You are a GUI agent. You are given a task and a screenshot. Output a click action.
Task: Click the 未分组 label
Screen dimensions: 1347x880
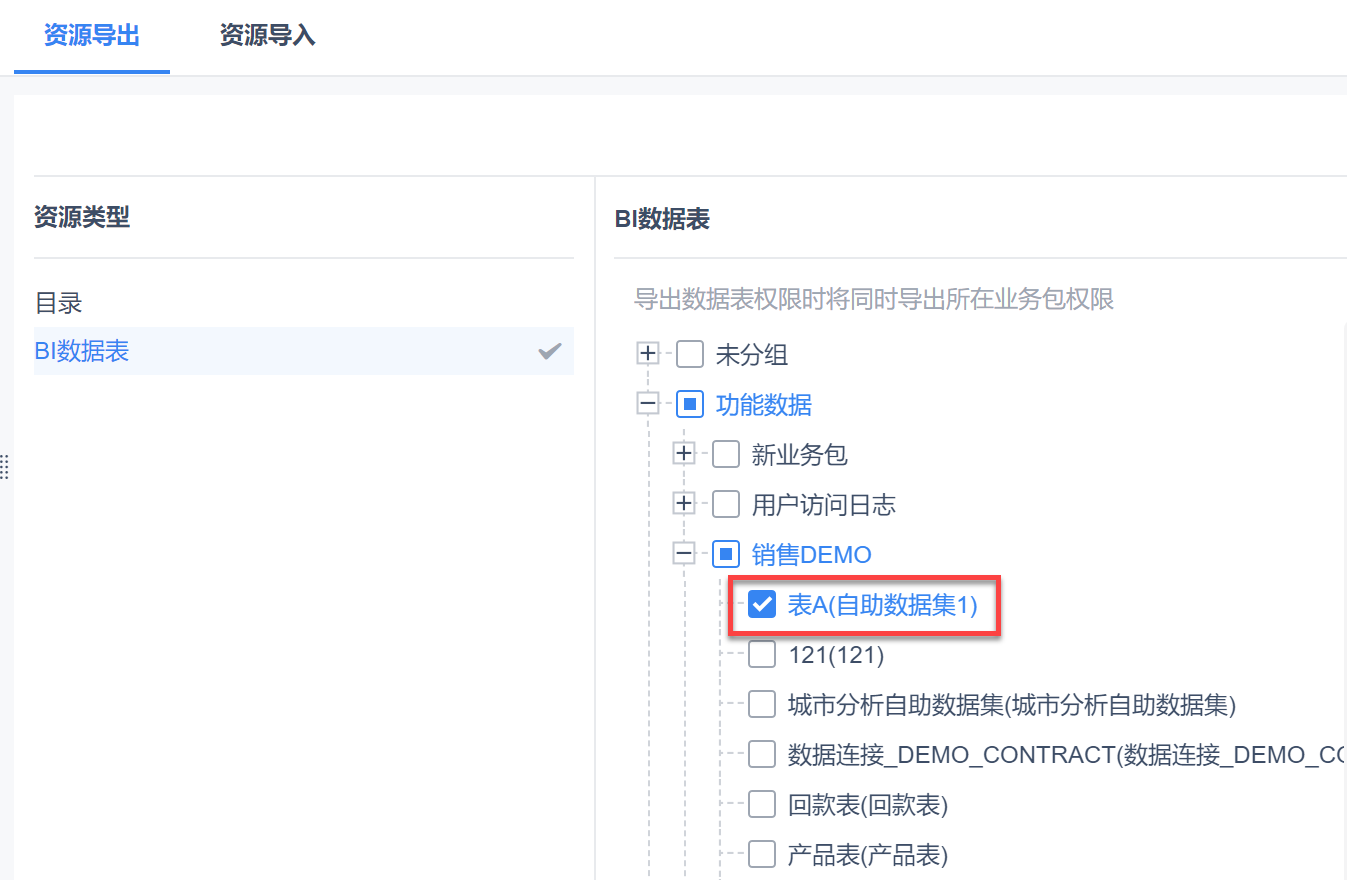[752, 354]
